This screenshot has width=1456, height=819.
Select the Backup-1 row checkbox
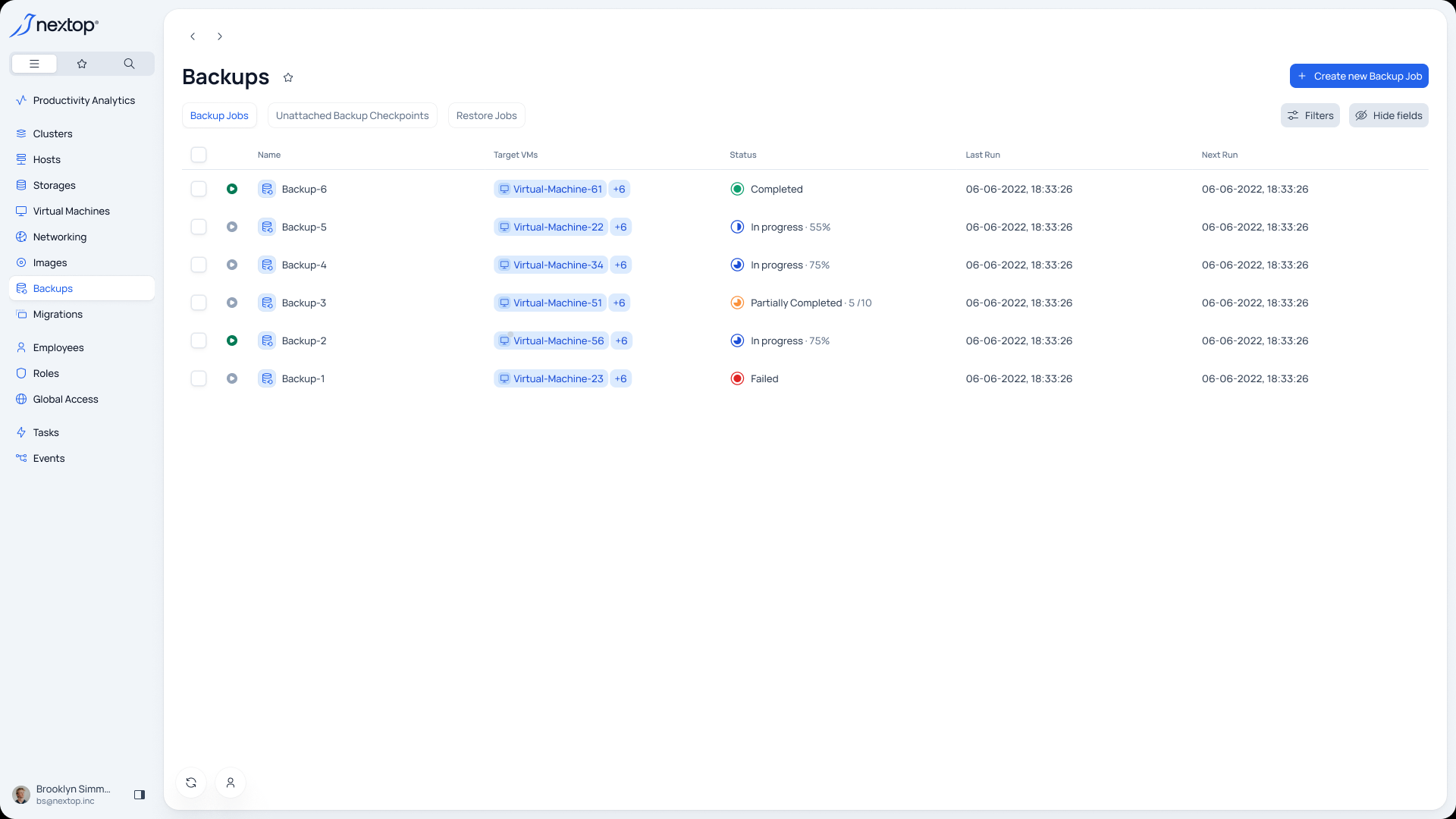pyautogui.click(x=199, y=378)
